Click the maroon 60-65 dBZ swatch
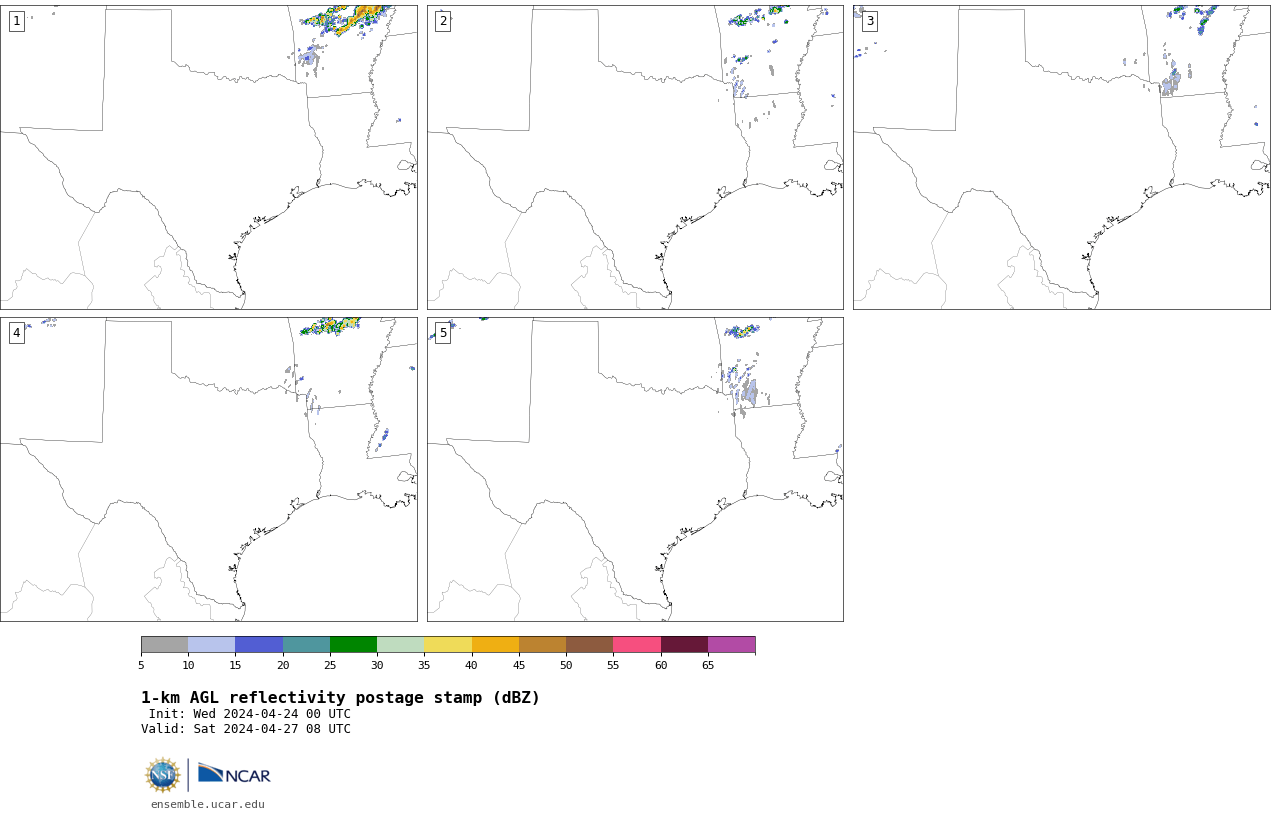This screenshot has width=1280, height=815. coord(684,644)
